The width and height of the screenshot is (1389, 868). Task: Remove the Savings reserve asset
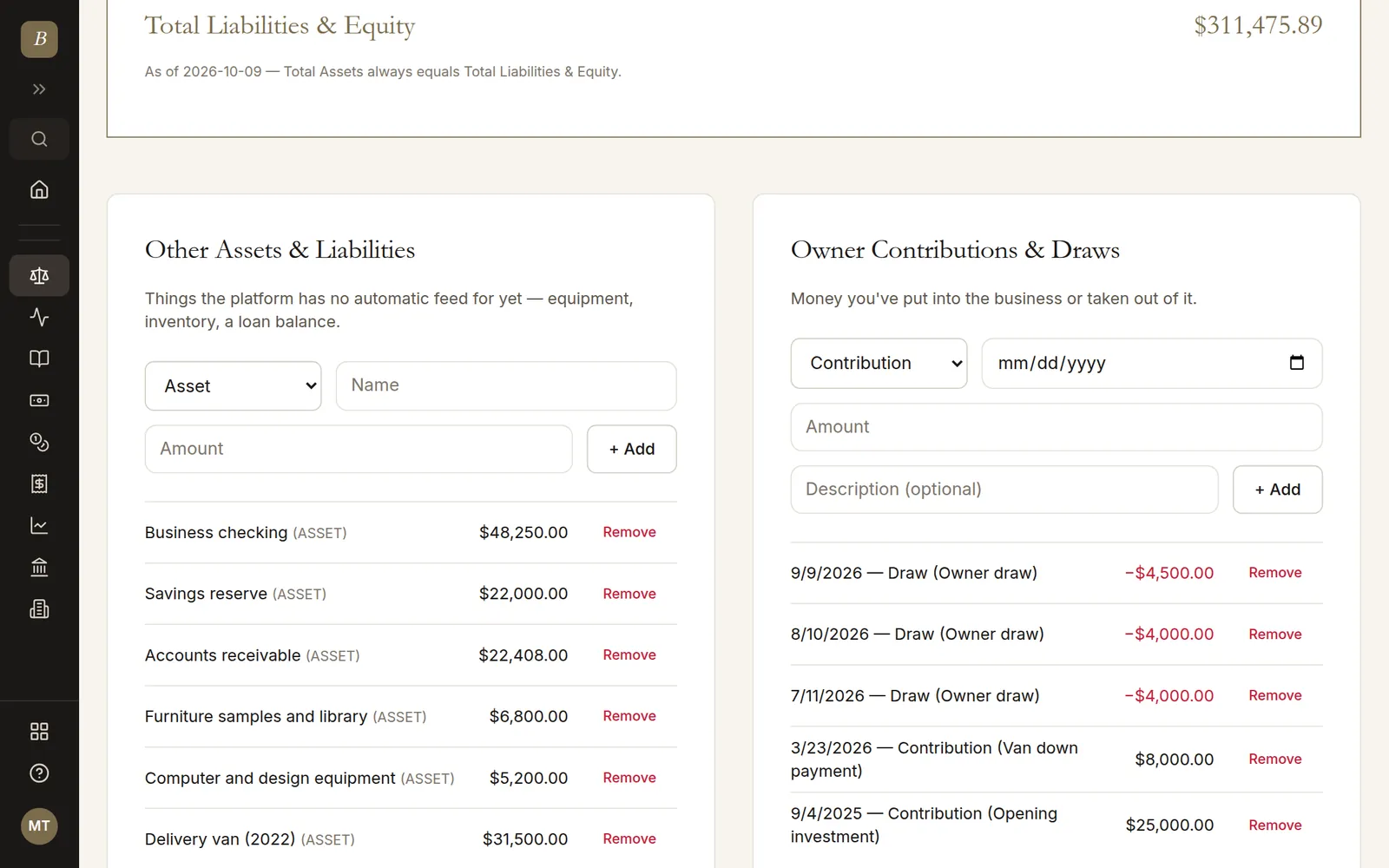[629, 594]
